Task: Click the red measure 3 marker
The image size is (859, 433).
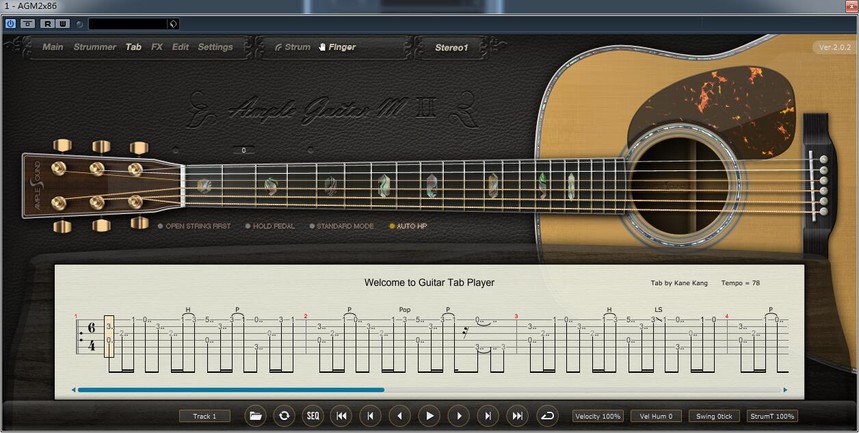Action: pyautogui.click(x=516, y=316)
